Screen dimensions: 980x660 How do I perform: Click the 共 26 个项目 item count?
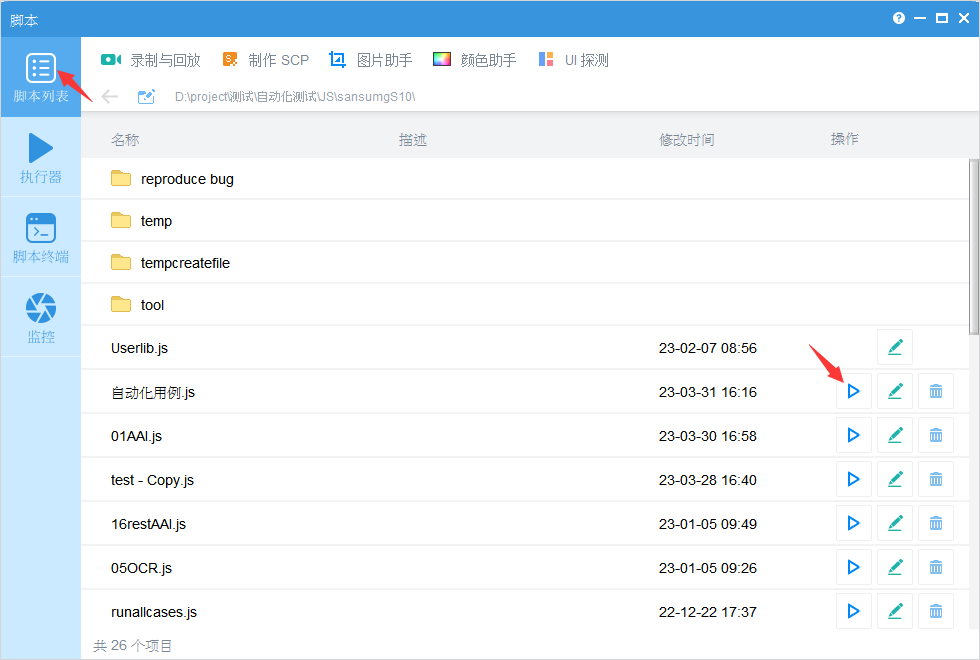coord(132,646)
